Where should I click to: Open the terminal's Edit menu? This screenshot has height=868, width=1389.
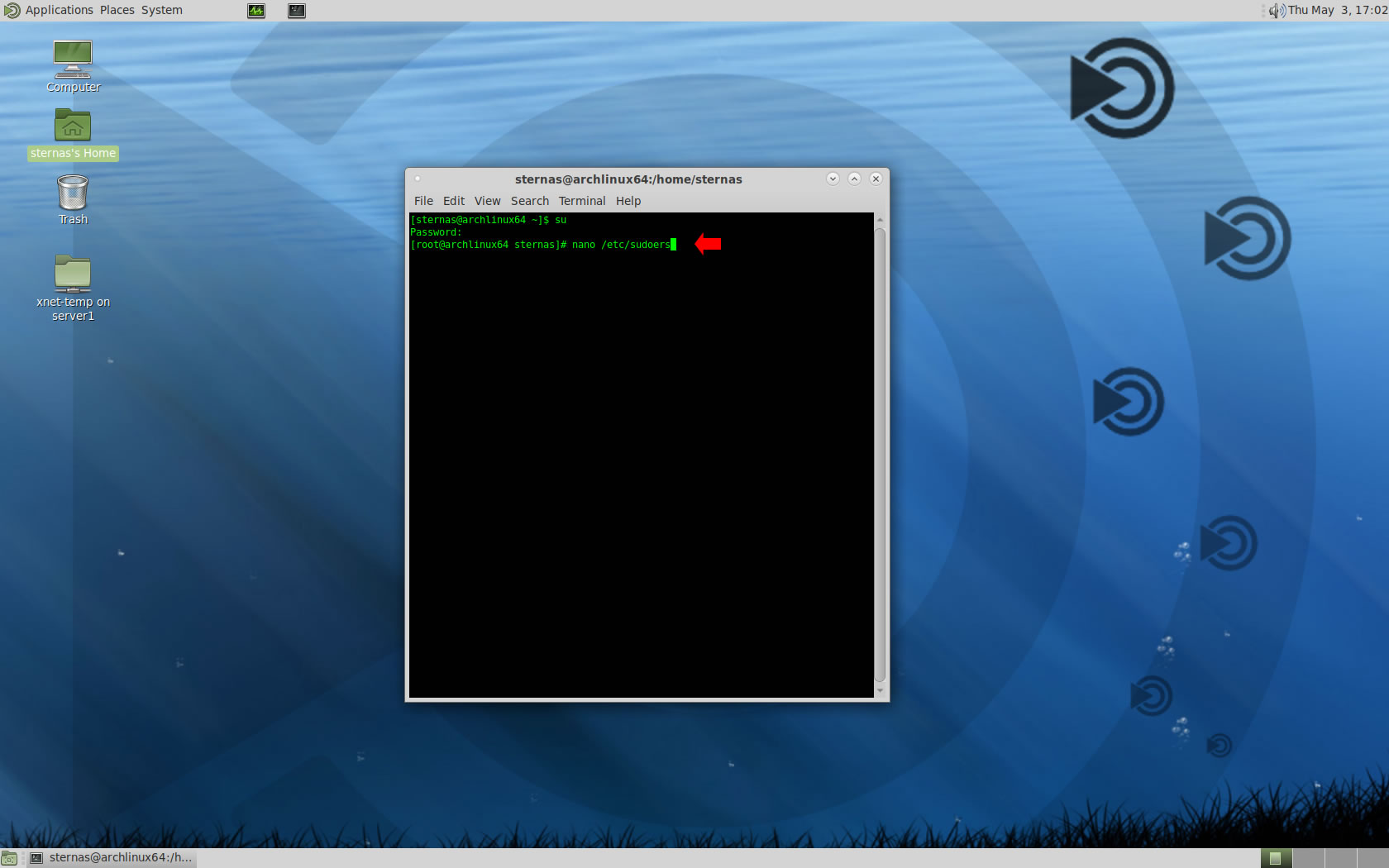(x=454, y=201)
